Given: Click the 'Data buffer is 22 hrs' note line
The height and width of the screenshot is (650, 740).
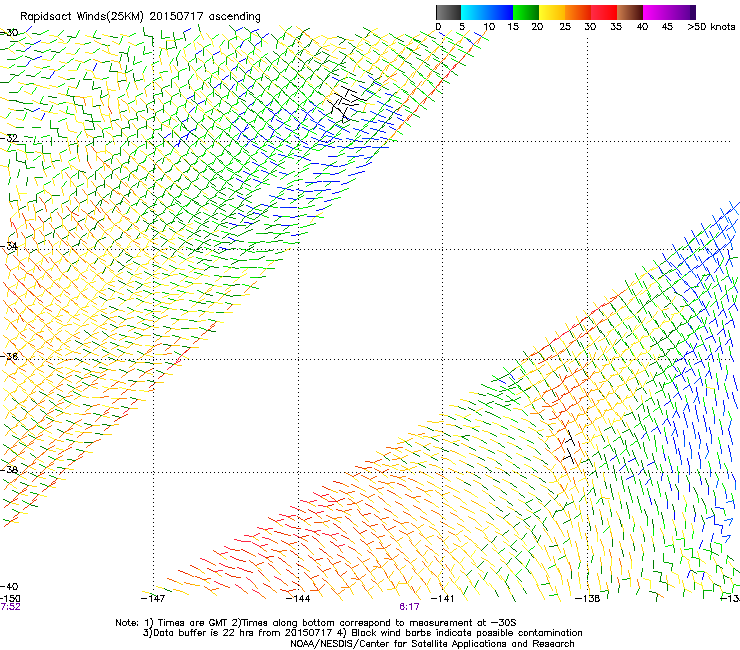Looking at the screenshot, I should (362, 633).
